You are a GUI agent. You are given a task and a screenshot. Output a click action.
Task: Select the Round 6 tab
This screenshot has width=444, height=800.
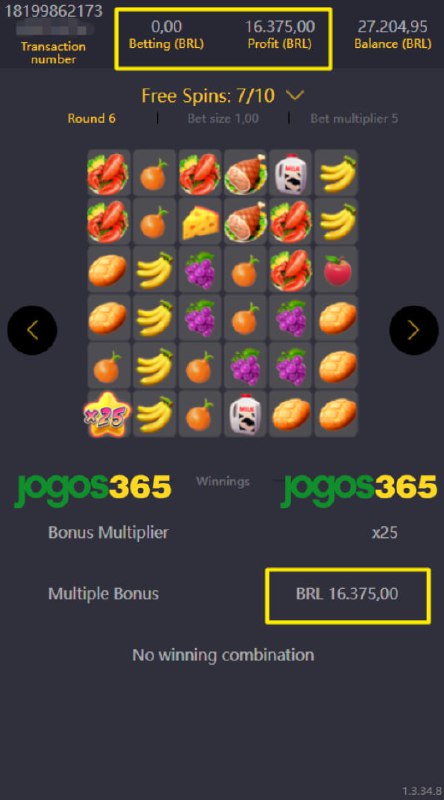point(91,119)
